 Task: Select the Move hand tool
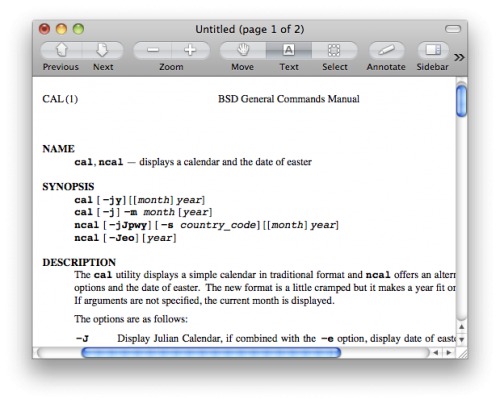(x=243, y=50)
